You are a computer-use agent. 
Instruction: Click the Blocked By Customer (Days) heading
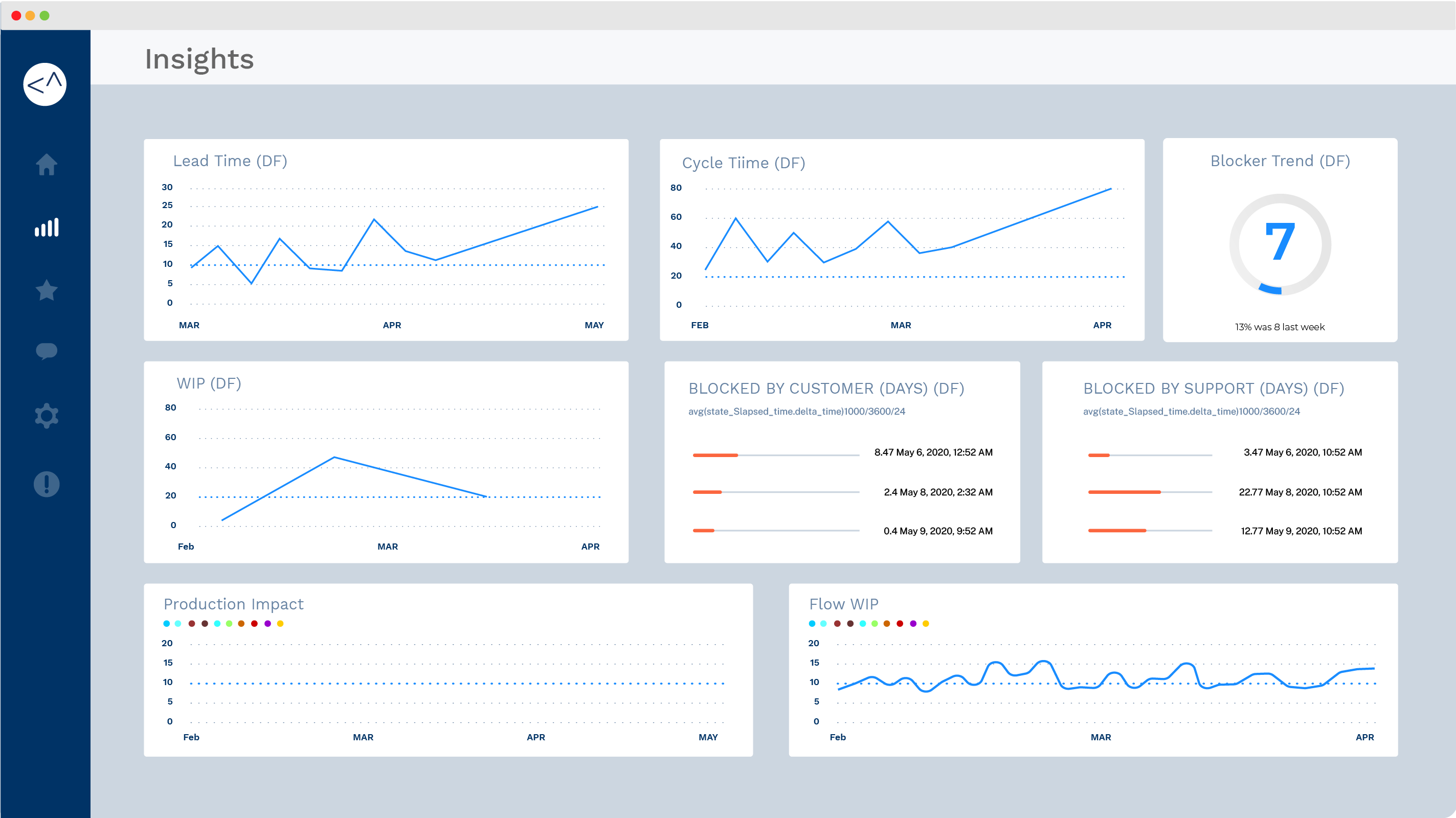[826, 389]
